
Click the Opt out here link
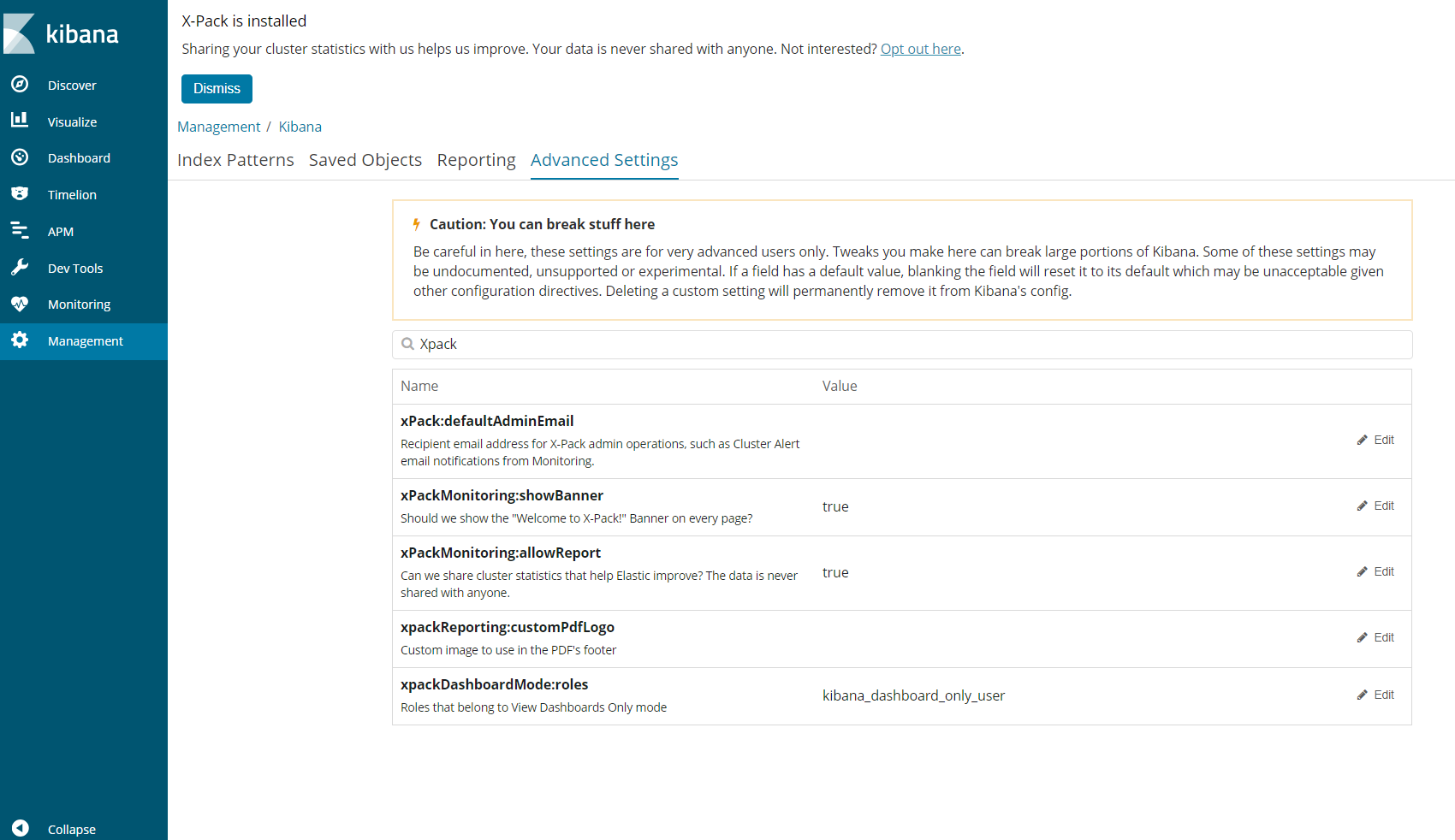pos(920,50)
